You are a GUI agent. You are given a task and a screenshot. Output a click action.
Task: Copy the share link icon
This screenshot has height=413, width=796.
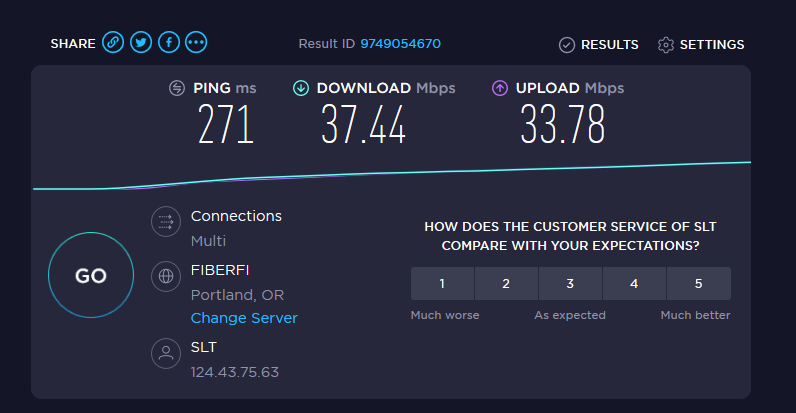coord(113,42)
